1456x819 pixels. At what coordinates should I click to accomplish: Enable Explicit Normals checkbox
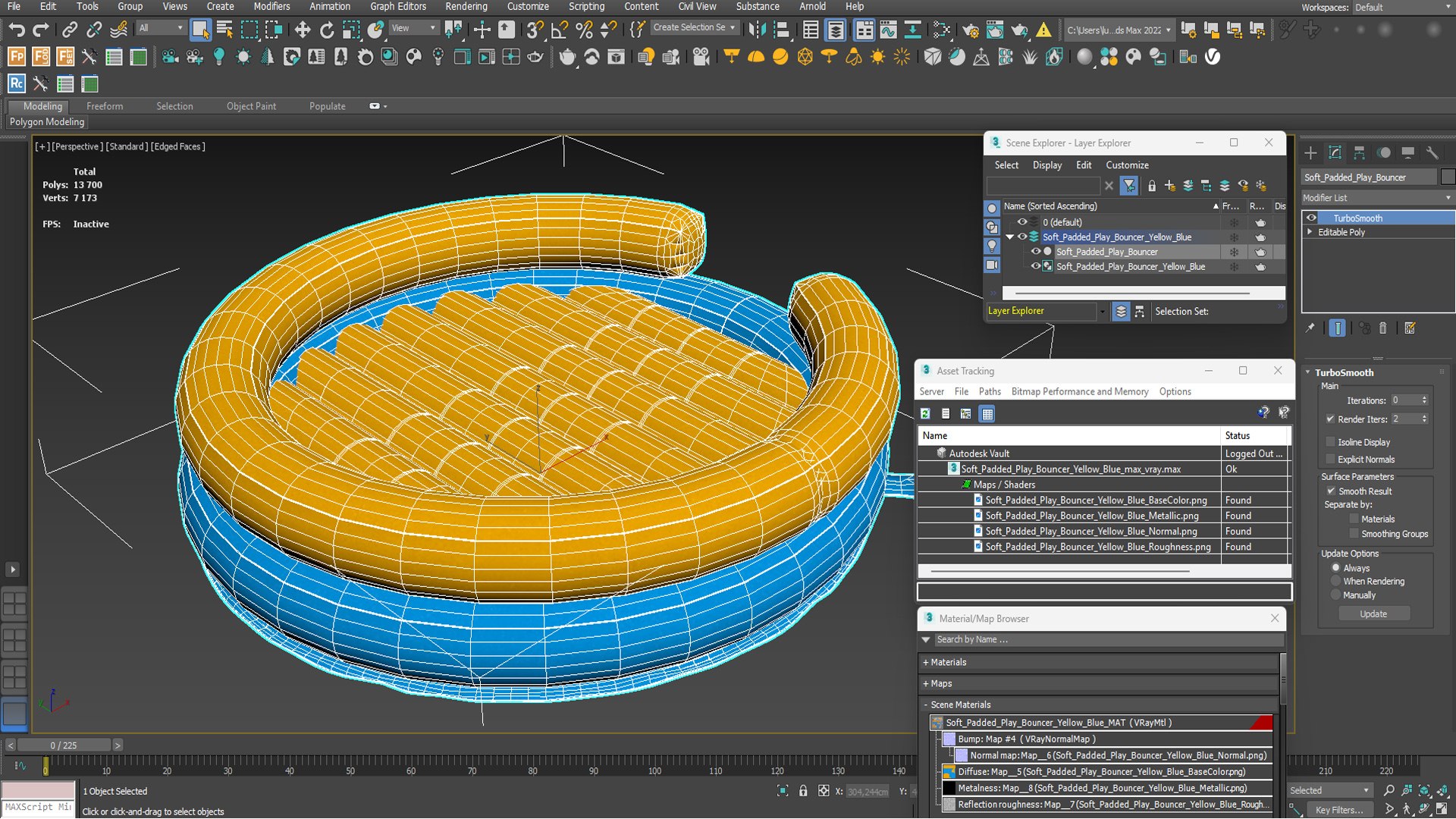point(1330,459)
